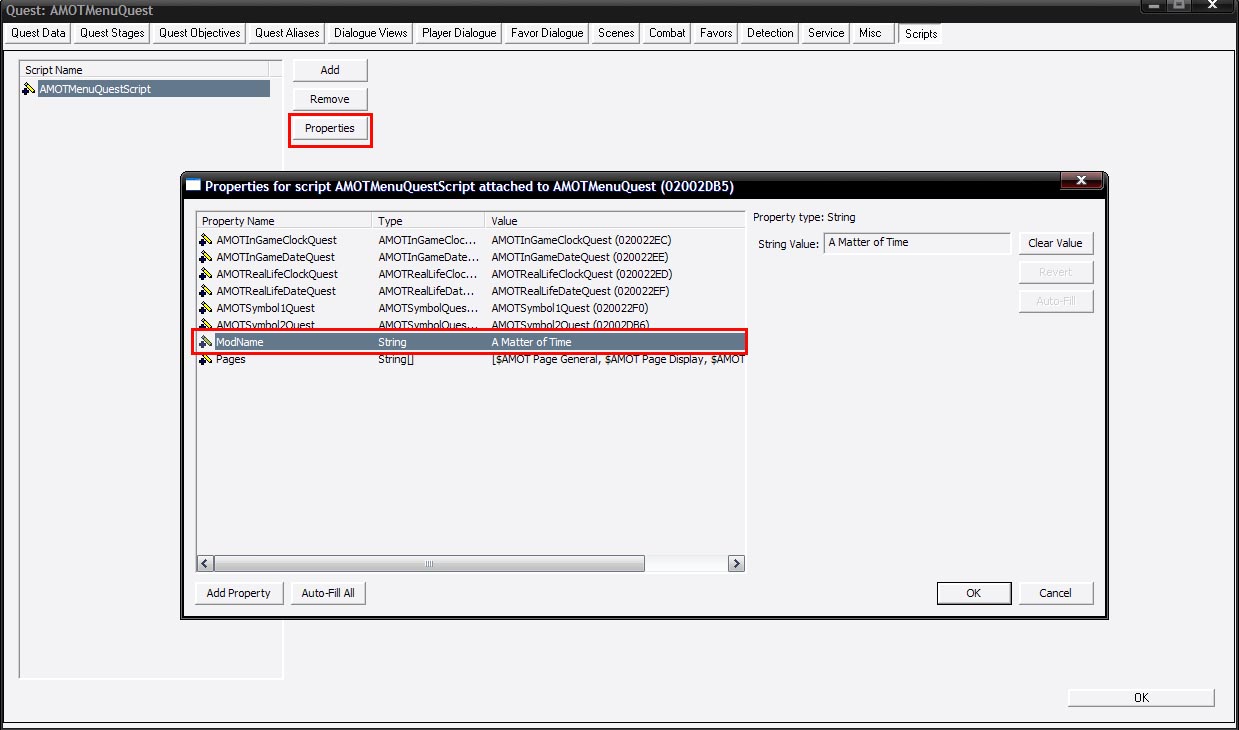Image resolution: width=1239 pixels, height=730 pixels.
Task: Click the icon beside ModName property
Action: click(206, 342)
